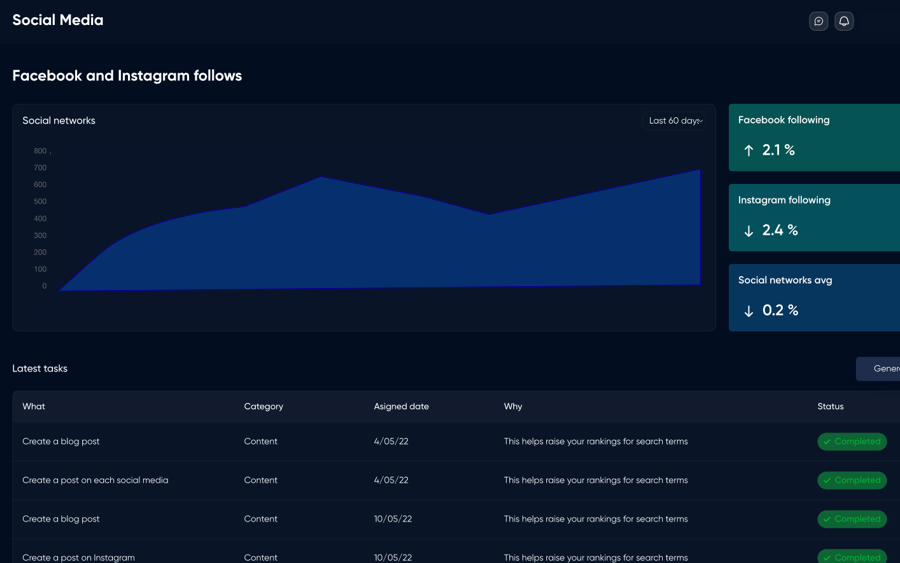Open the Social networks avg card
900x563 pixels.
[x=814, y=297]
